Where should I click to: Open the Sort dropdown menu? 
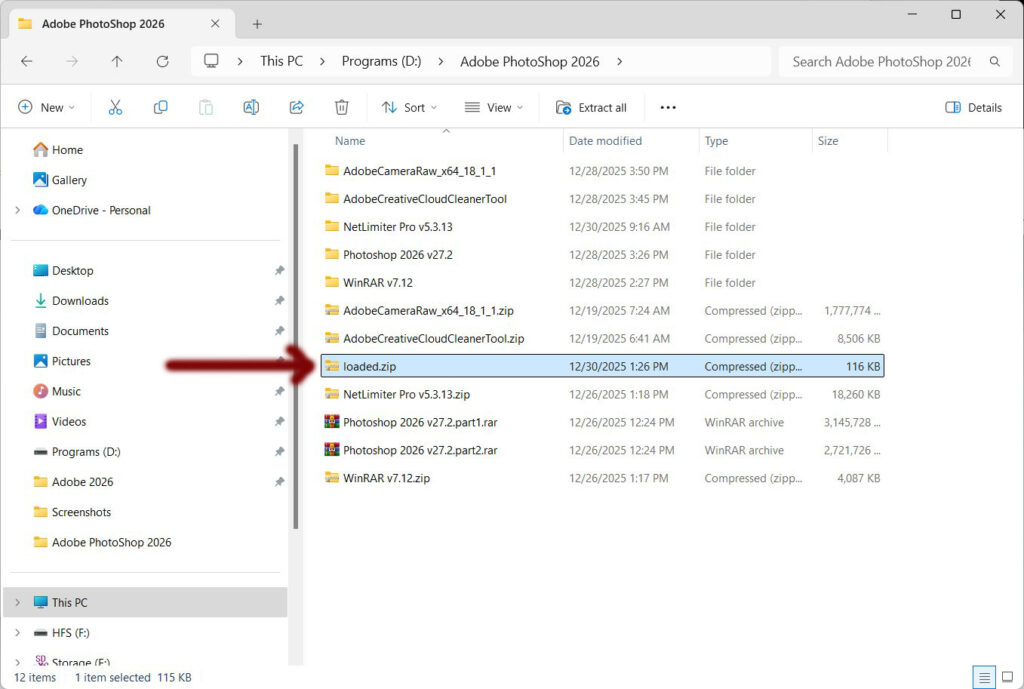[x=409, y=107]
